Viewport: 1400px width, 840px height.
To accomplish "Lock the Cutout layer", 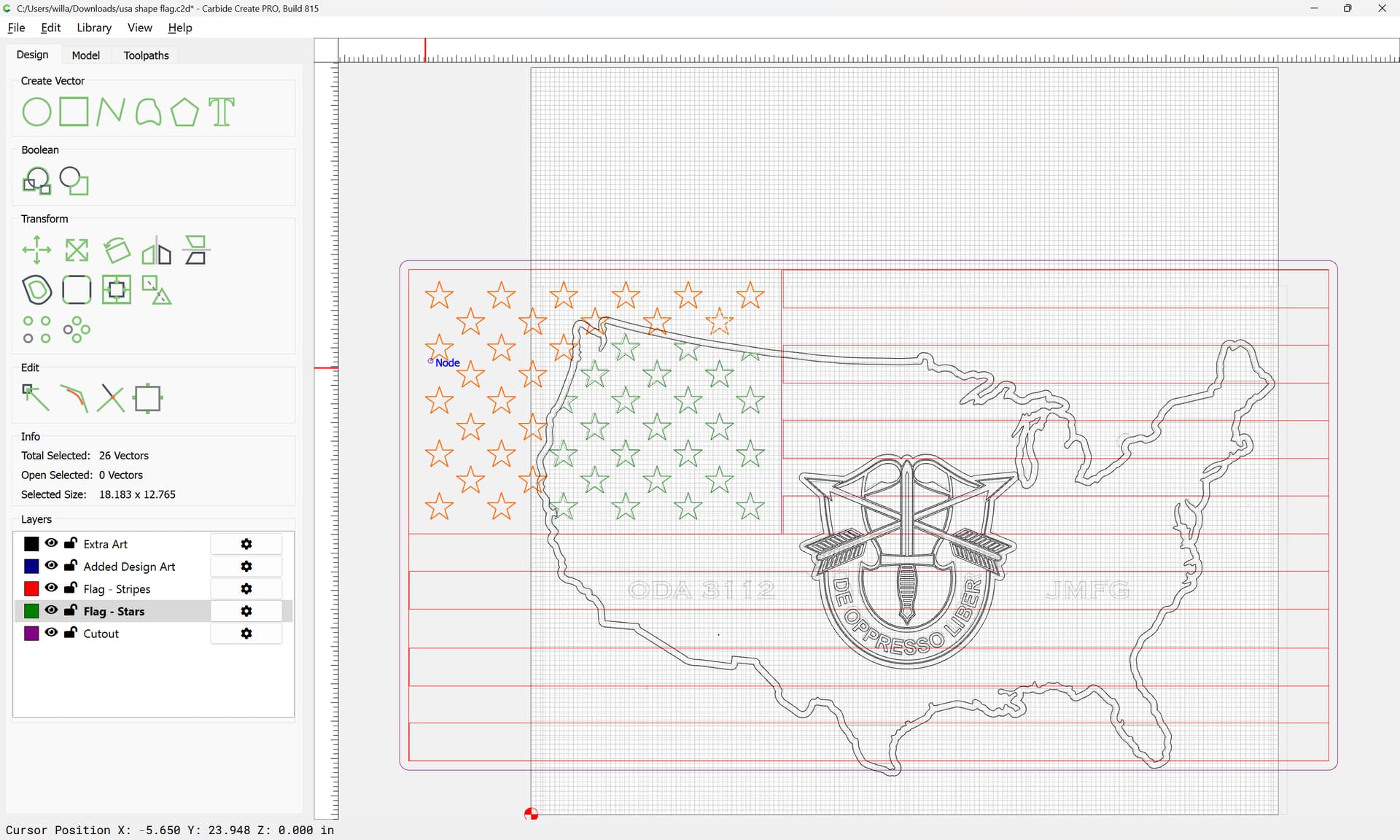I will point(71,633).
